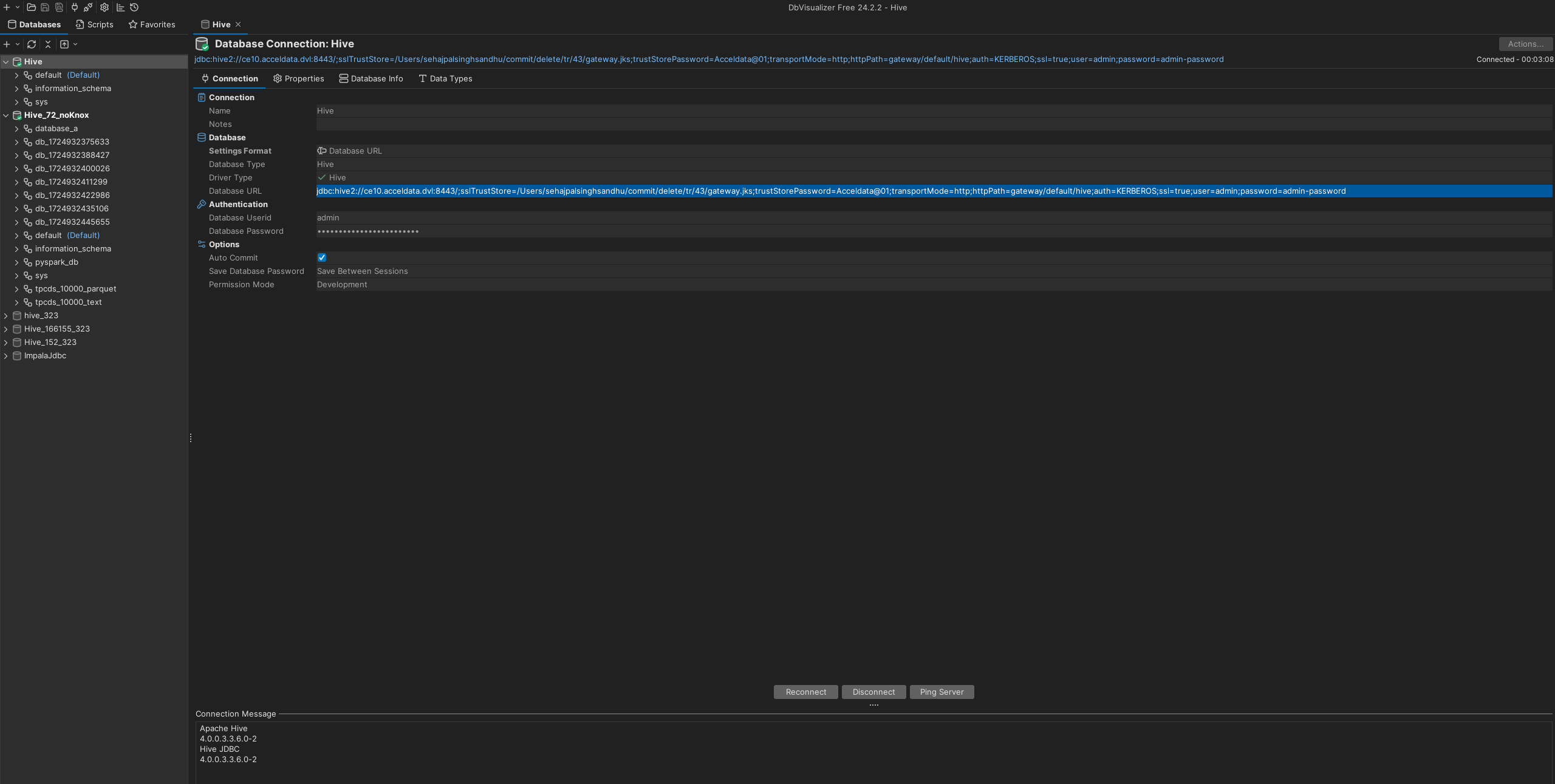
Task: Click the ImpalaJdbc database icon
Action: [17, 356]
